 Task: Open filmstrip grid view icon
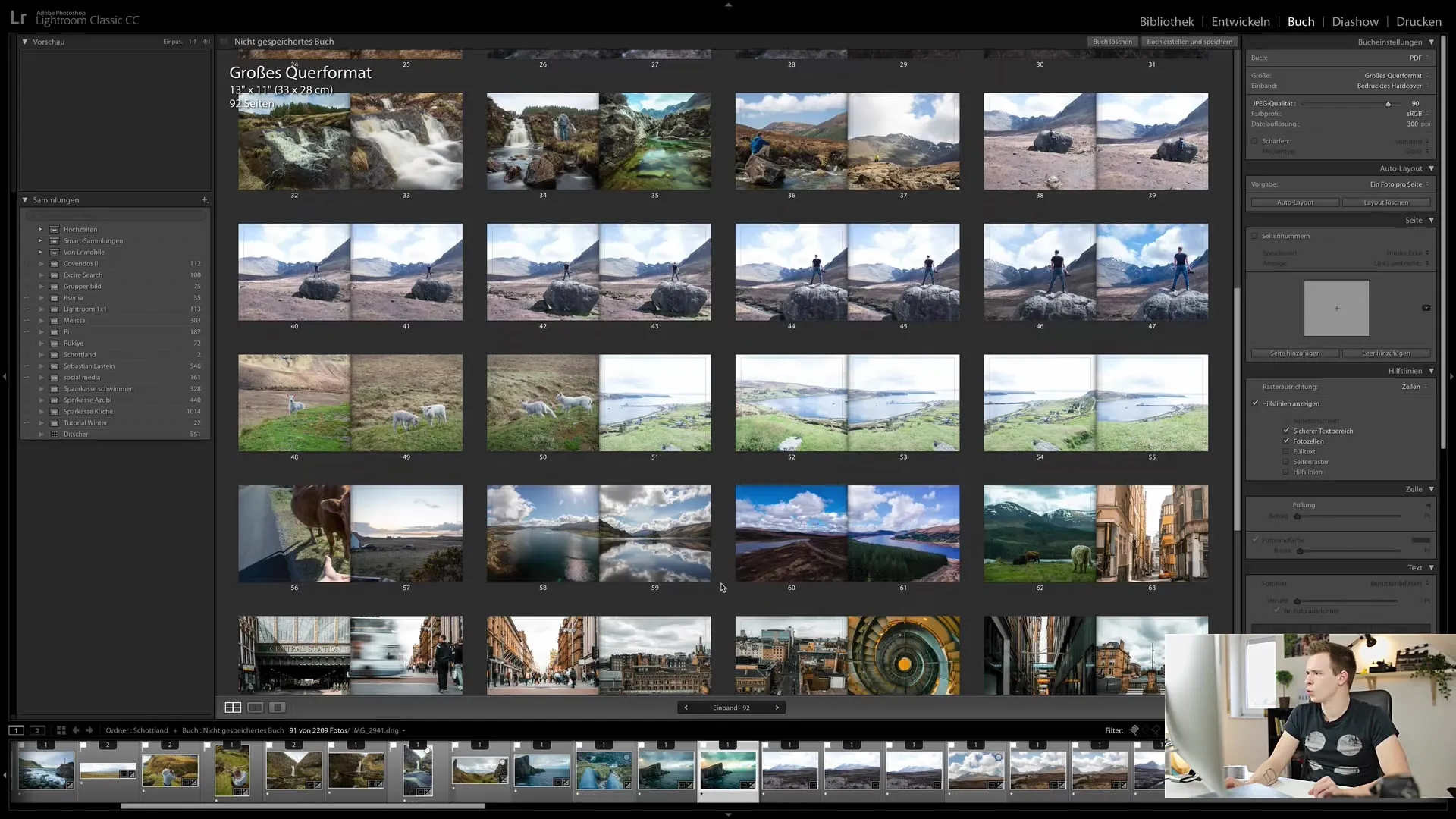point(61,730)
